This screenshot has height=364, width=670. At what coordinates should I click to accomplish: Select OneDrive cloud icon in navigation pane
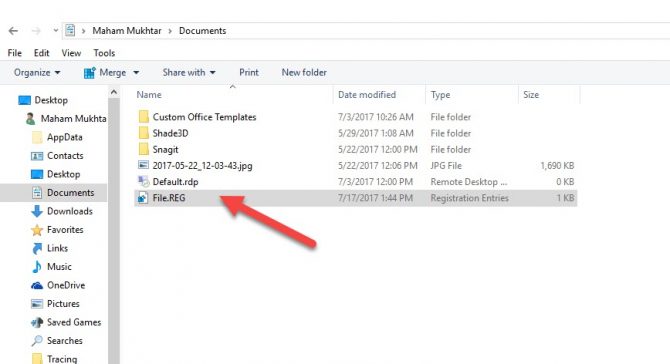(37, 285)
